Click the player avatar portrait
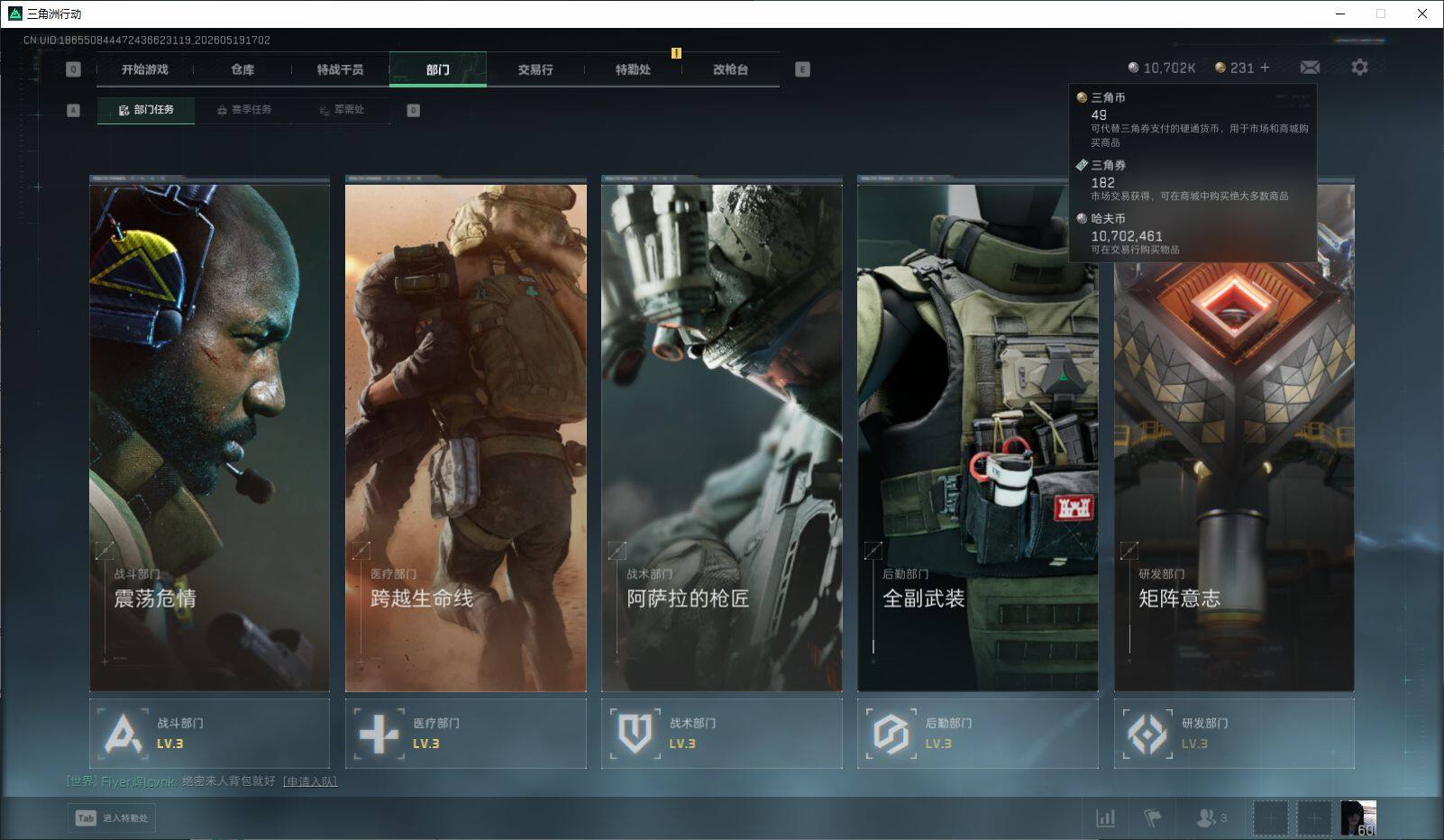 pyautogui.click(x=1357, y=818)
